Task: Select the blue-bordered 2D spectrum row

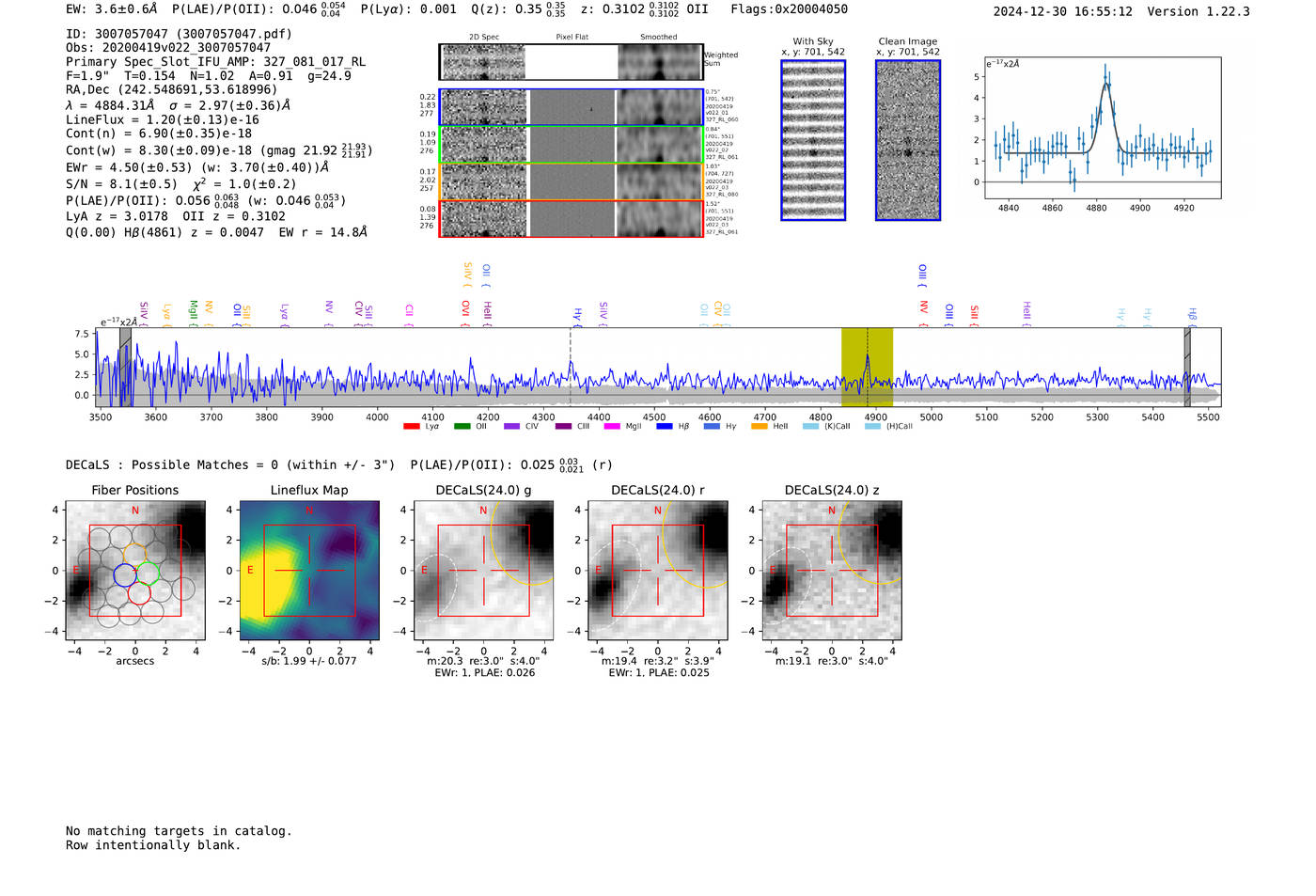Action: pyautogui.click(x=571, y=107)
